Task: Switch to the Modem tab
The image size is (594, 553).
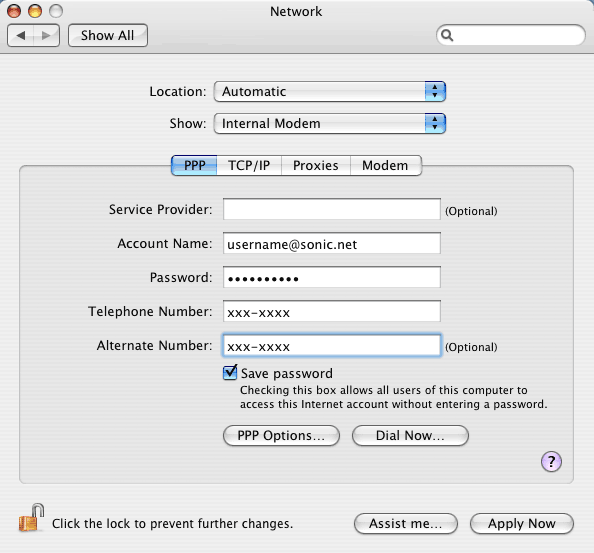Action: tap(385, 166)
